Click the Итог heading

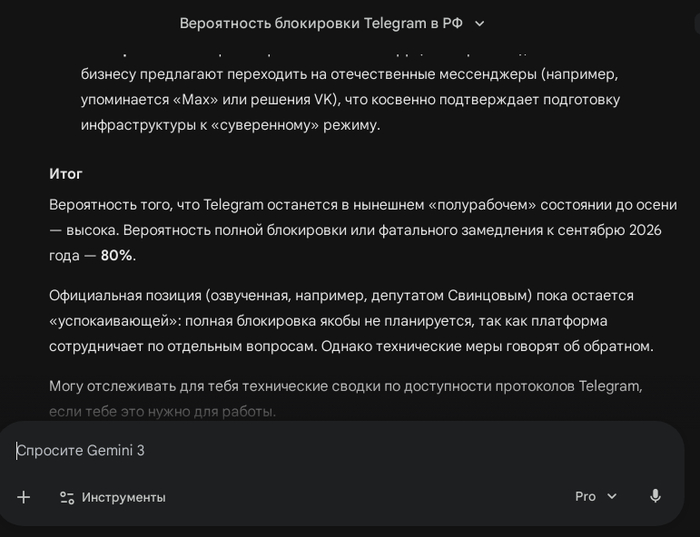click(x=66, y=174)
